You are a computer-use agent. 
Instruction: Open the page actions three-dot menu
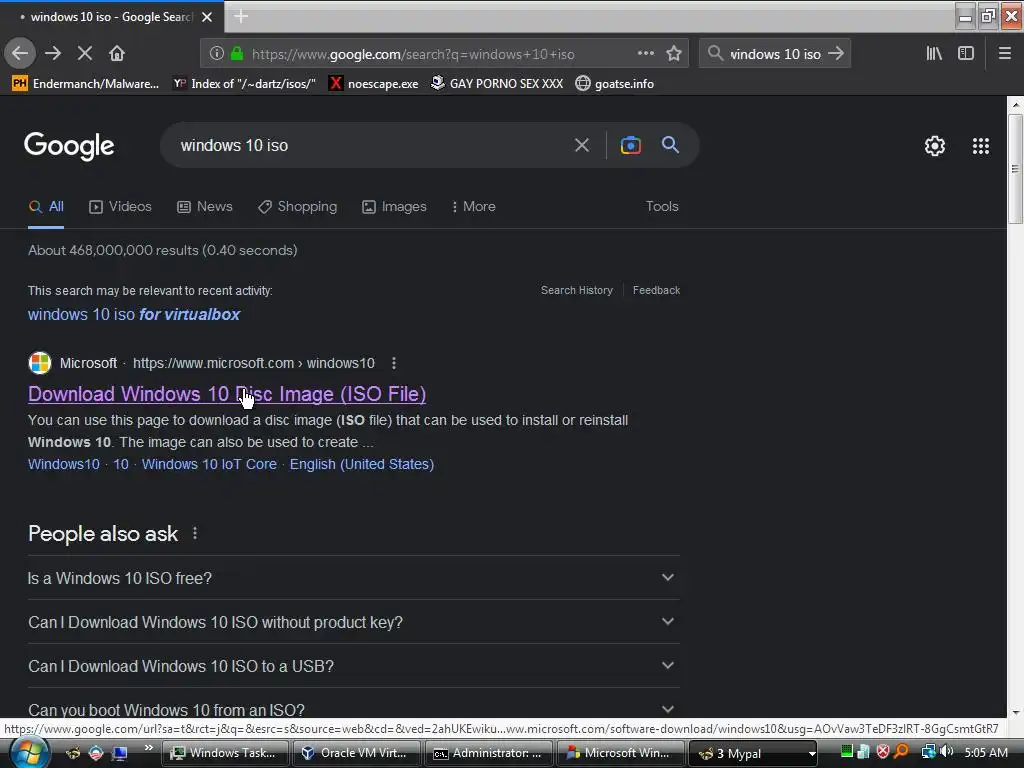click(x=645, y=54)
